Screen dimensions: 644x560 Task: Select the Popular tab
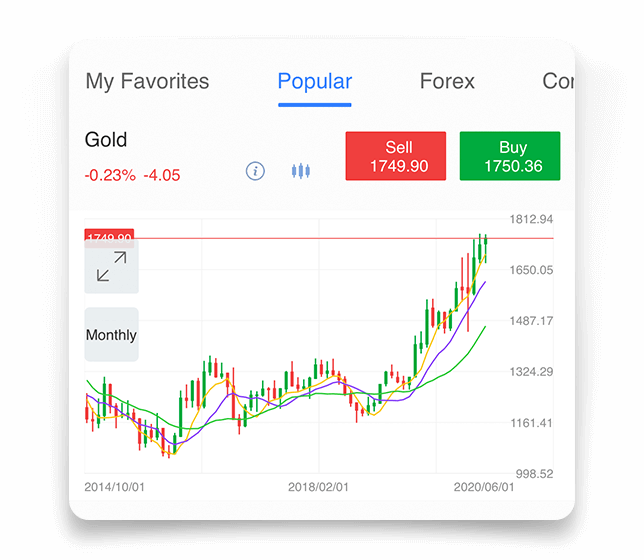click(315, 82)
